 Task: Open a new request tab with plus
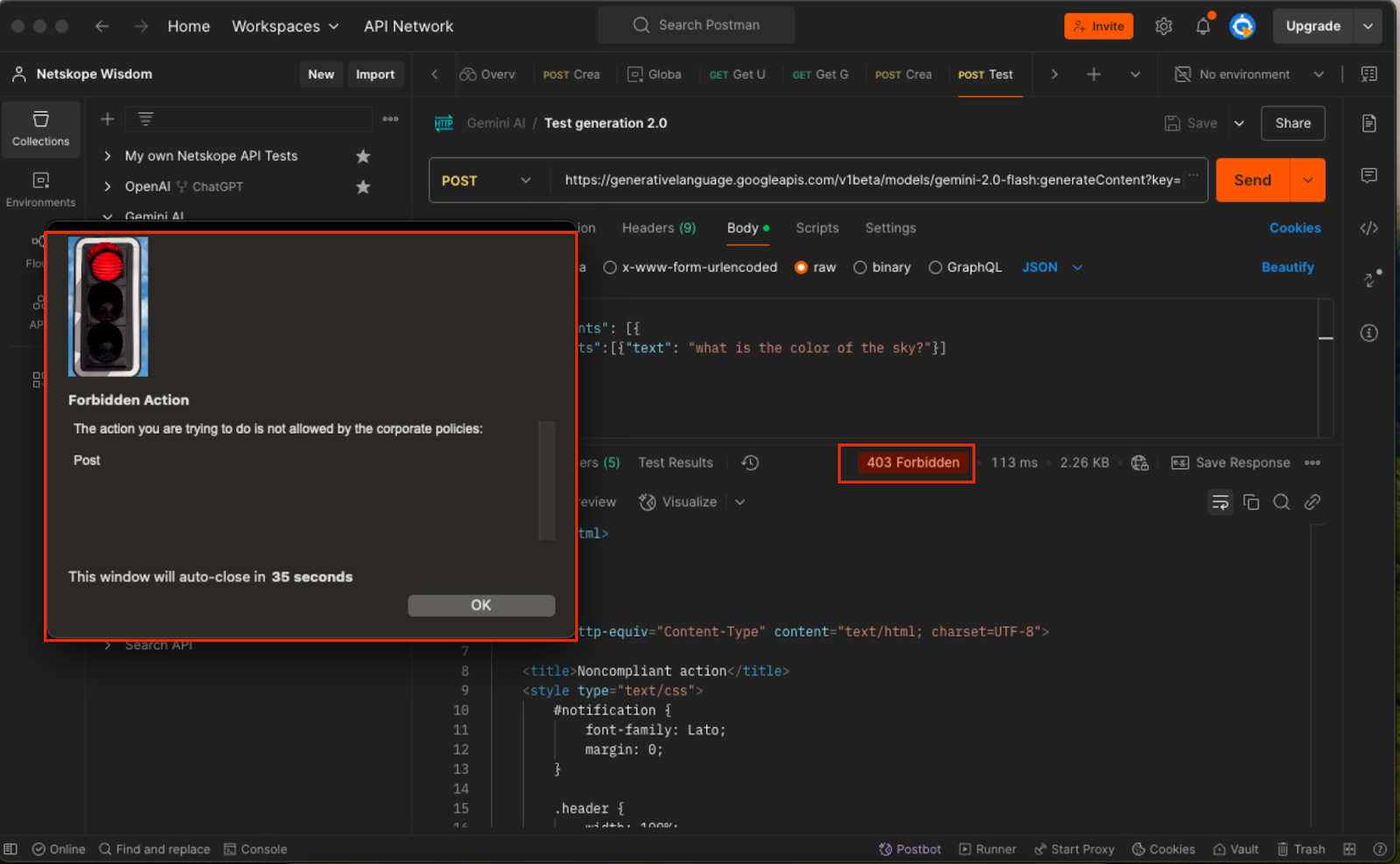[1094, 74]
